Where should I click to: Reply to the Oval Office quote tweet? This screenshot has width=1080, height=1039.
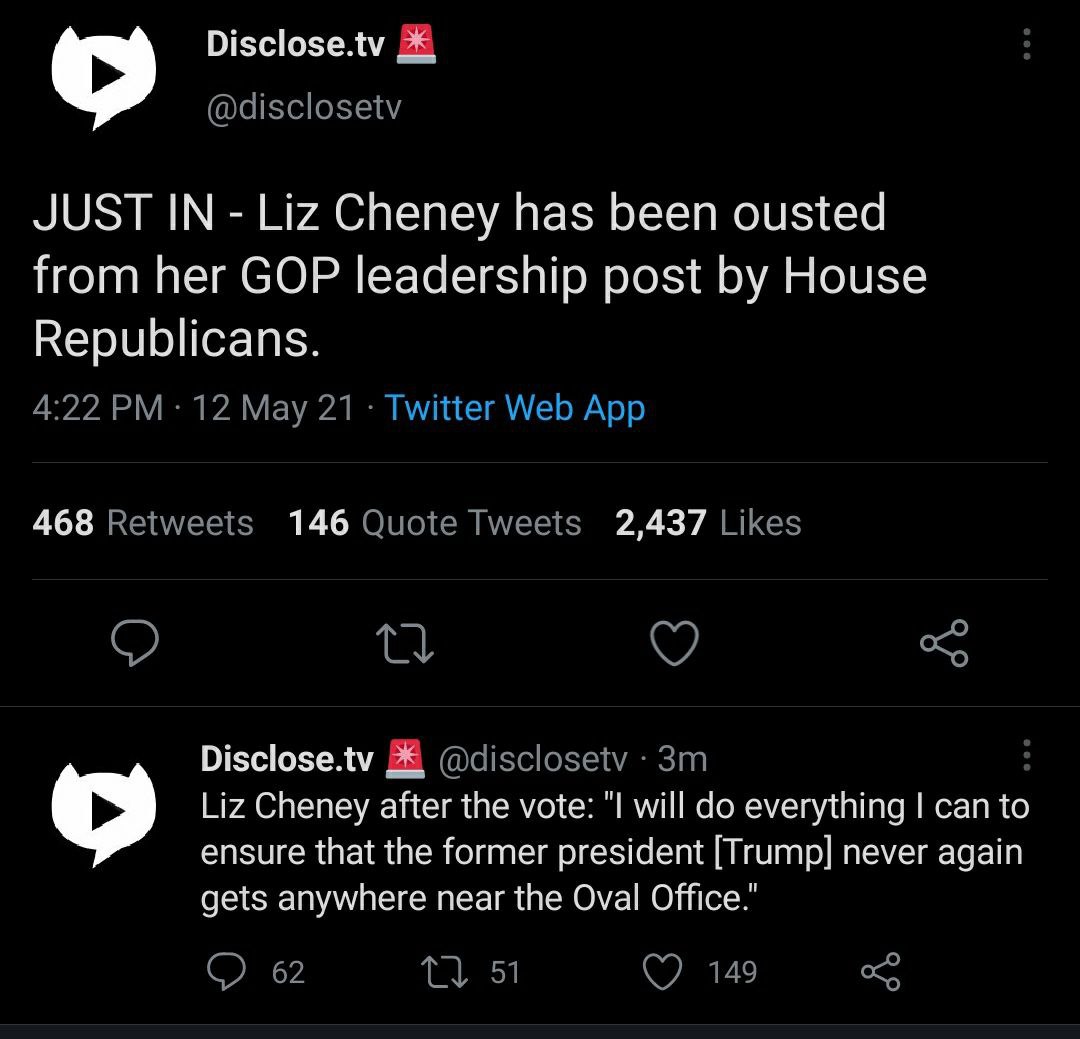click(x=227, y=971)
